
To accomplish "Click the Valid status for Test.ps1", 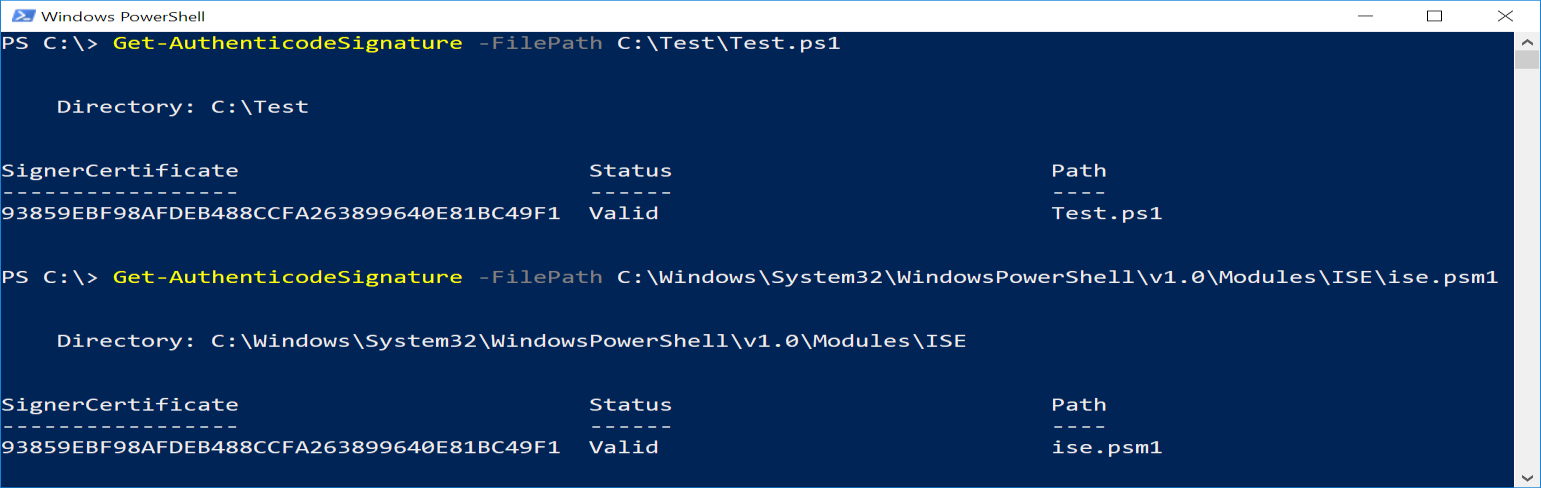I will pos(623,214).
